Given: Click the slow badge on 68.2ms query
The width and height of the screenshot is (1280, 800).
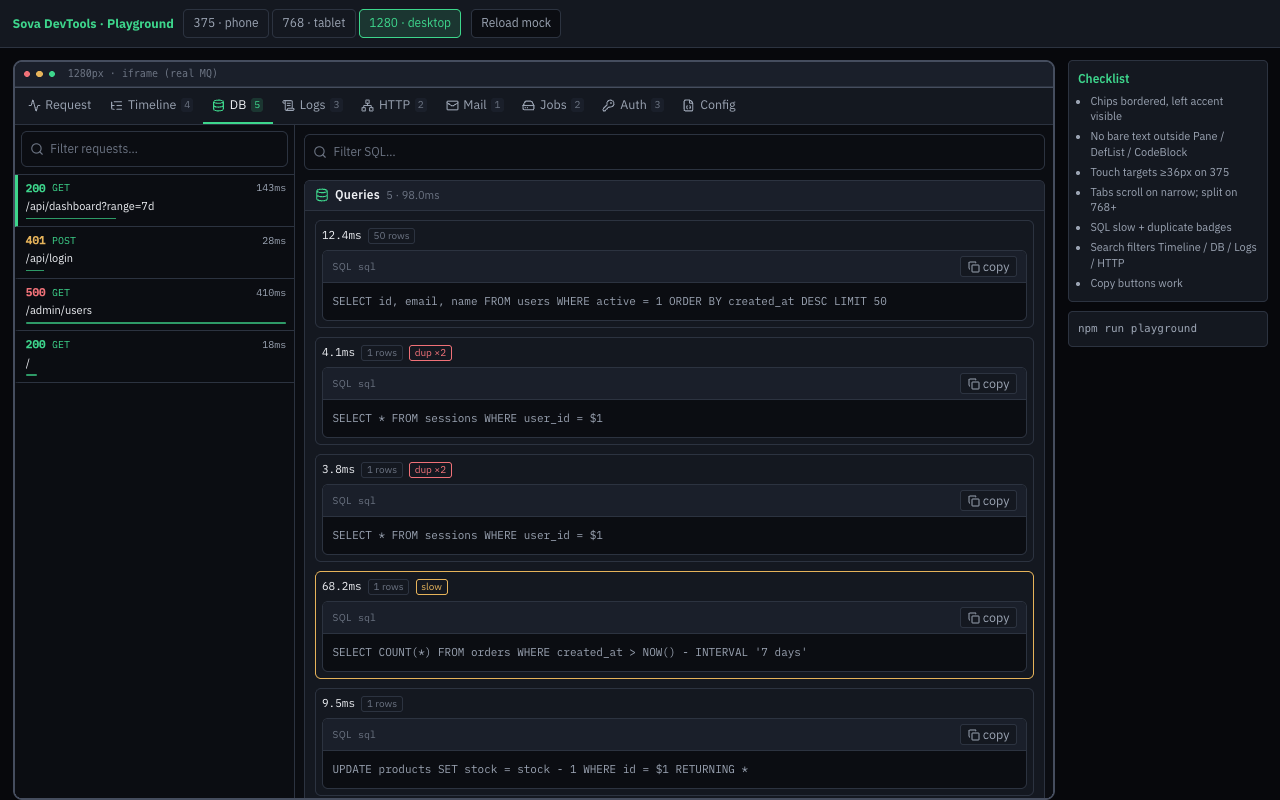Looking at the screenshot, I should coord(432,587).
